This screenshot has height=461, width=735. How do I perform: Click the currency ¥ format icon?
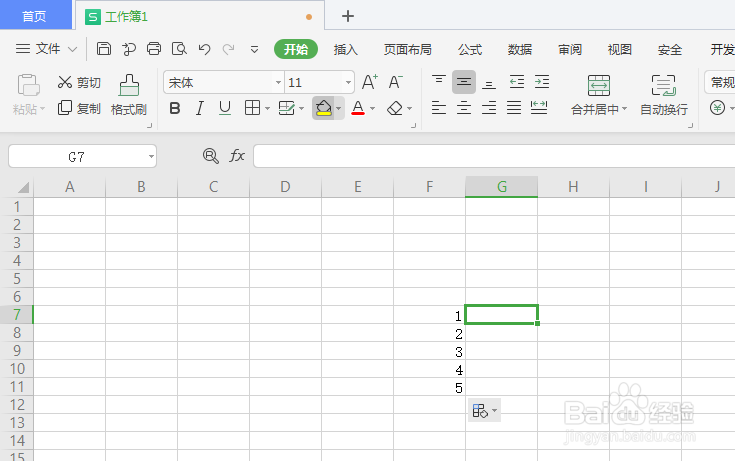[x=717, y=108]
